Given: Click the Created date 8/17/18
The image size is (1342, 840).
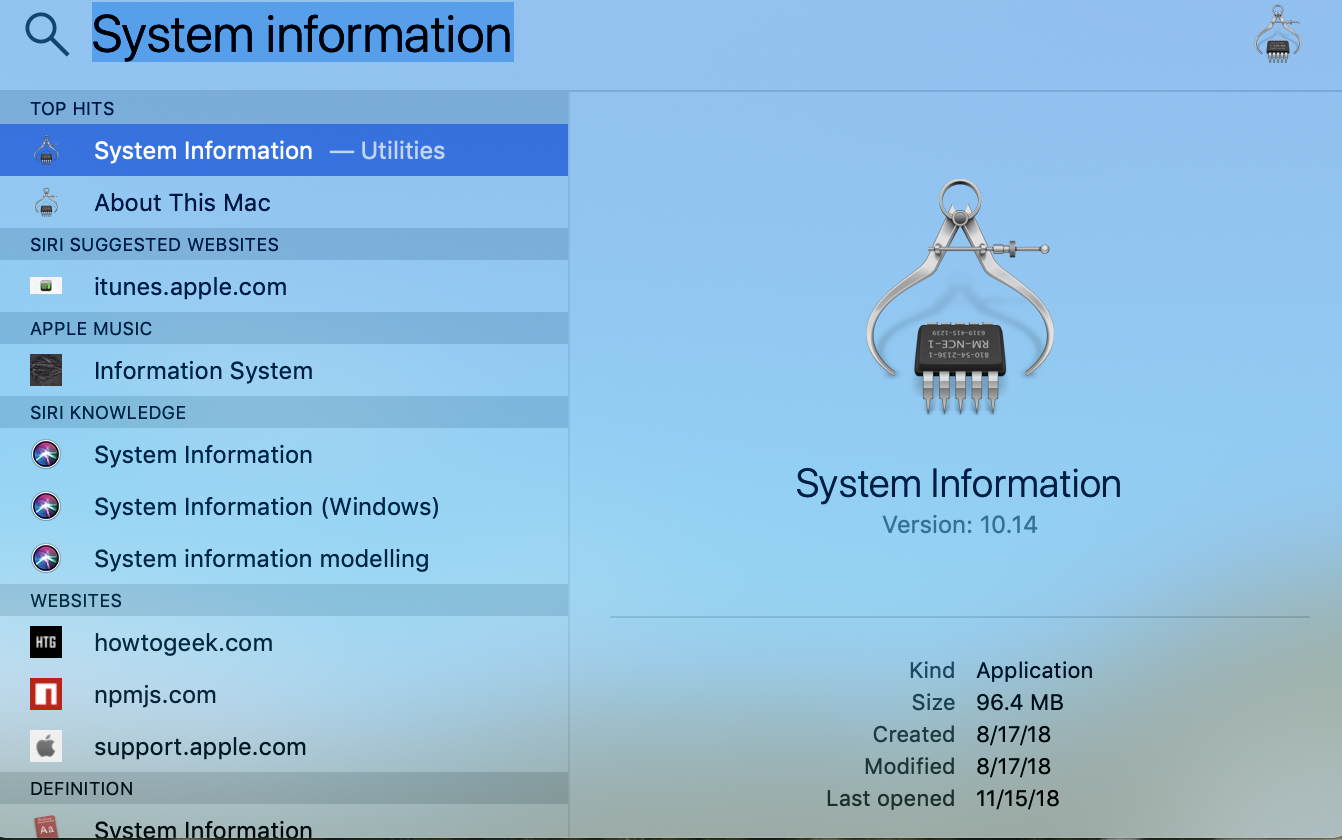Looking at the screenshot, I should coord(1014,734).
